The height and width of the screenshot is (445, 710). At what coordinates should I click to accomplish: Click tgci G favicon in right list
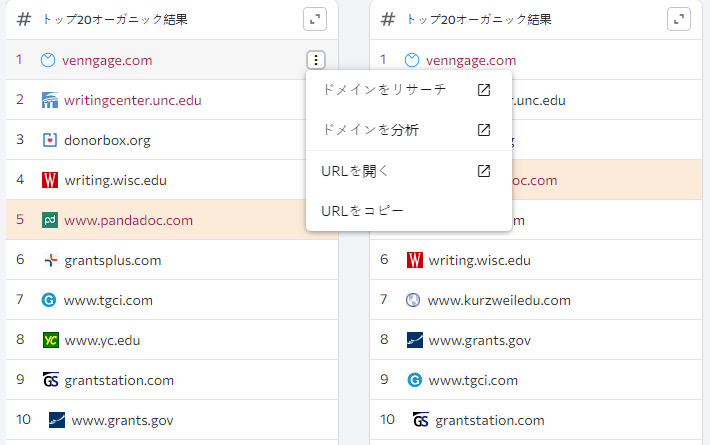(x=415, y=380)
